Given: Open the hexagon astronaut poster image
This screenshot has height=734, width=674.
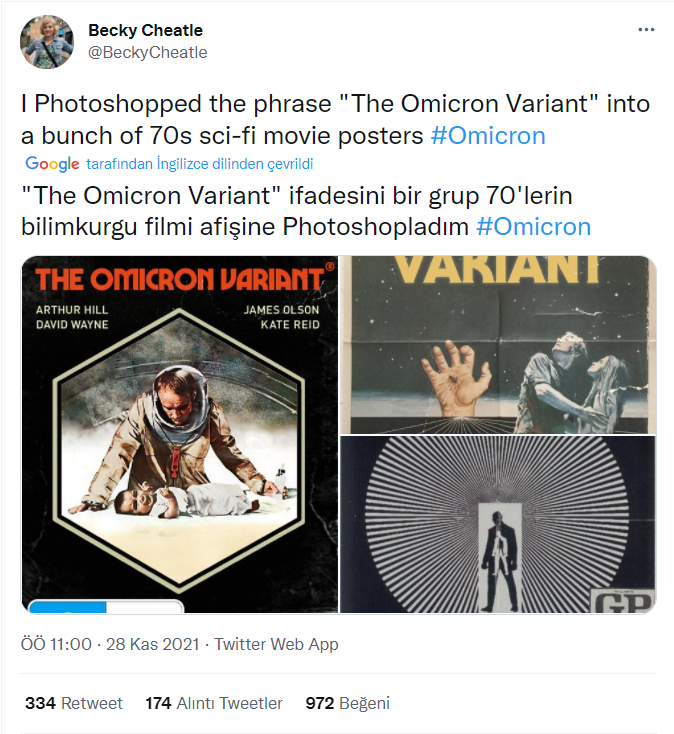Looking at the screenshot, I should (180, 434).
